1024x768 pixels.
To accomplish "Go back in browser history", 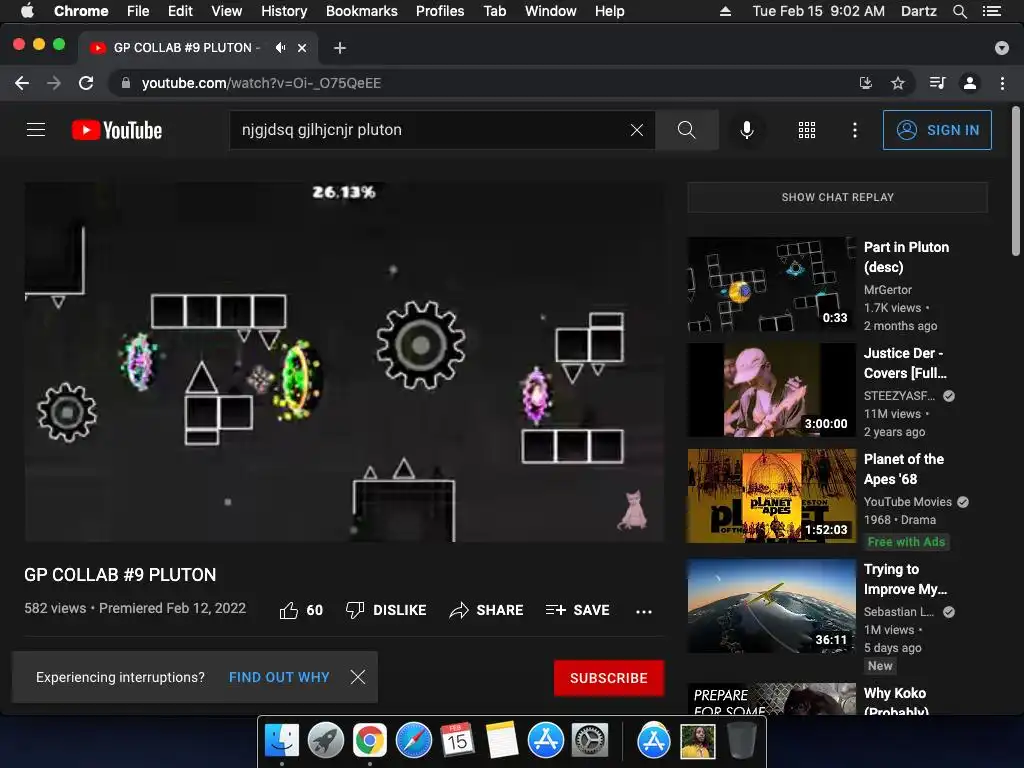I will (22, 83).
